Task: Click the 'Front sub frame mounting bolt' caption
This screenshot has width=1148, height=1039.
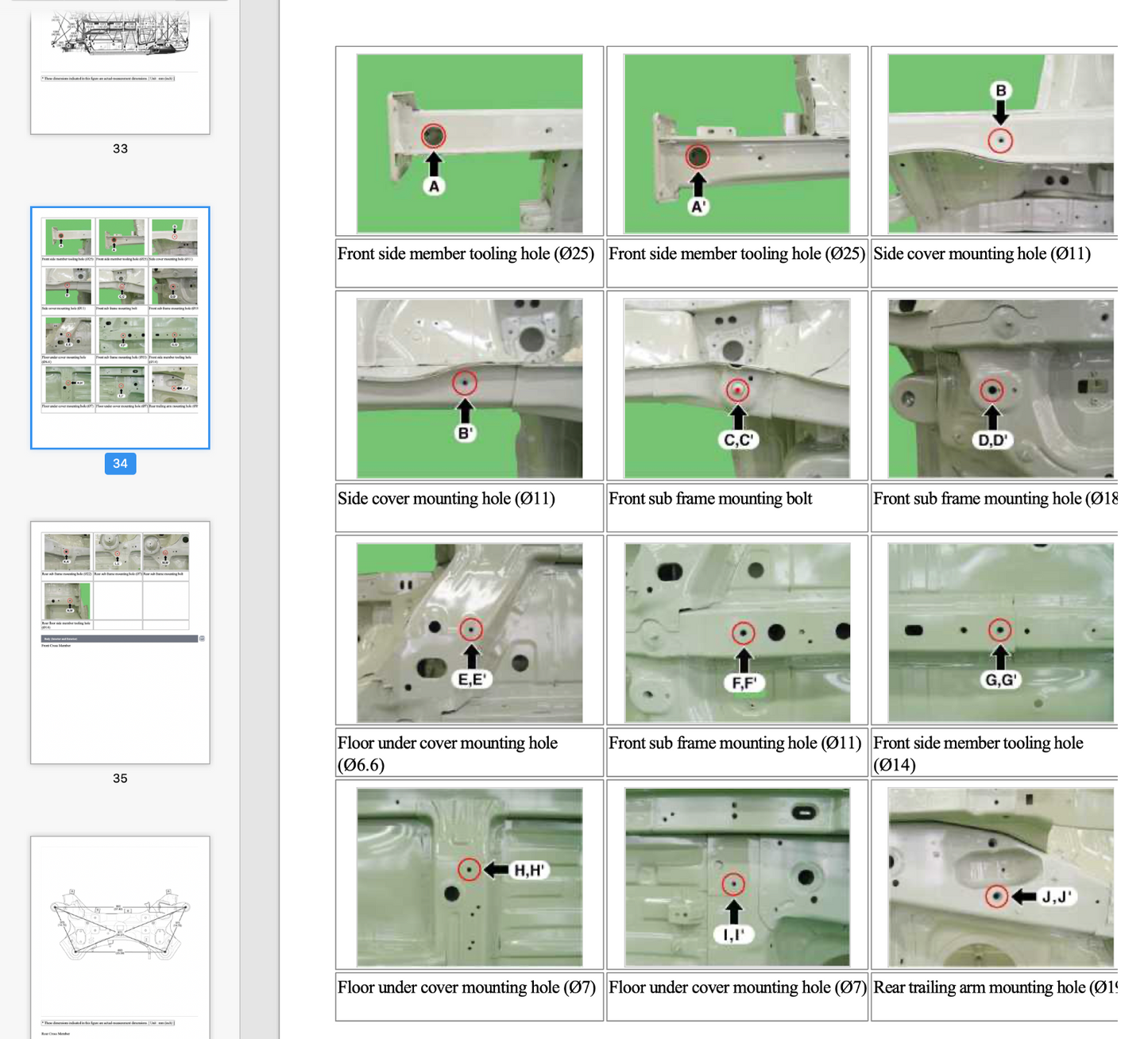Action: (710, 499)
